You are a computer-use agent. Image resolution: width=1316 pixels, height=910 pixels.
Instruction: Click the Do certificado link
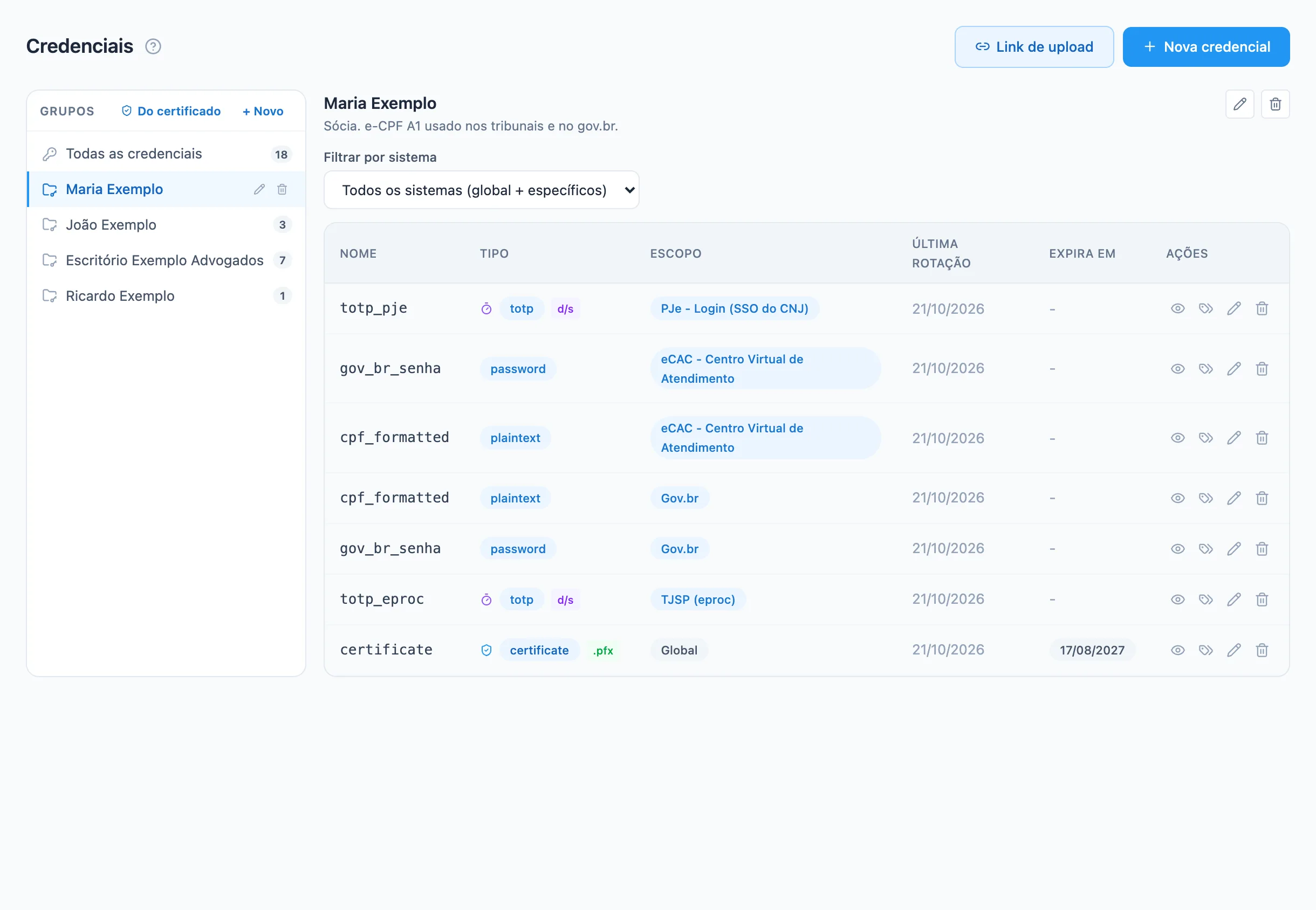171,111
